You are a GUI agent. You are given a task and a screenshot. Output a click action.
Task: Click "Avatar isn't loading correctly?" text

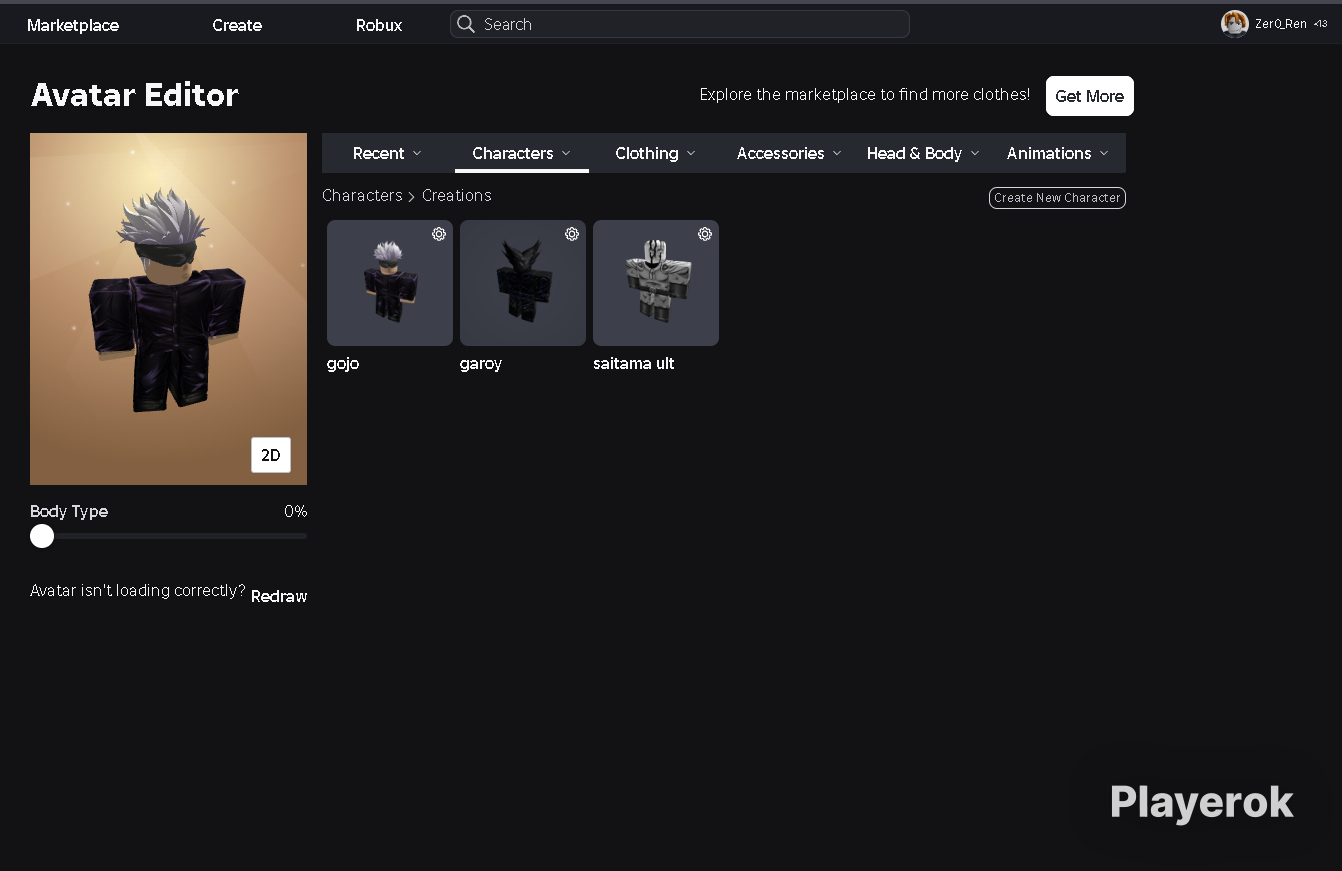[x=138, y=591]
